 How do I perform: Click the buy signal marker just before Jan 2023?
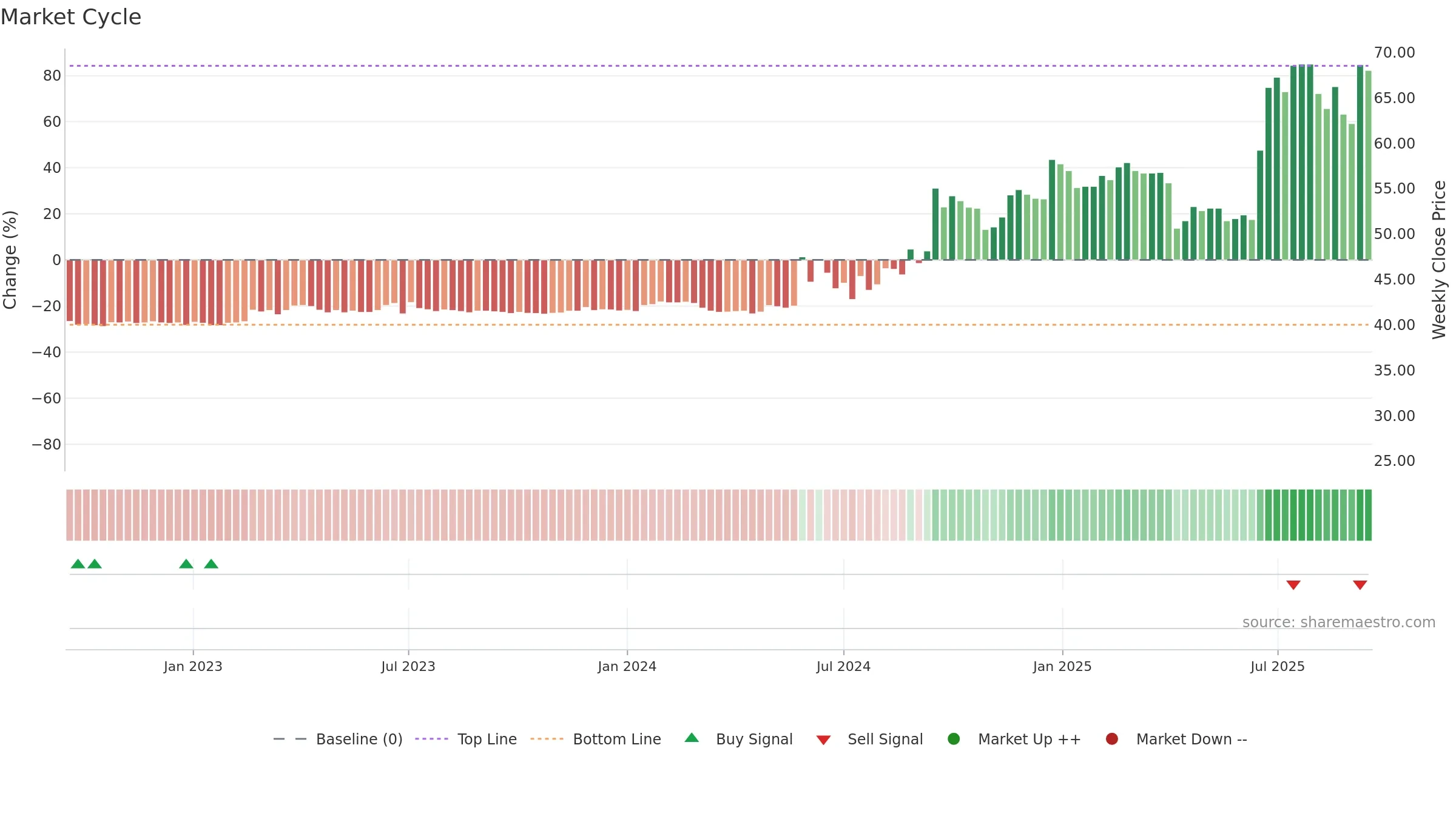[186, 564]
